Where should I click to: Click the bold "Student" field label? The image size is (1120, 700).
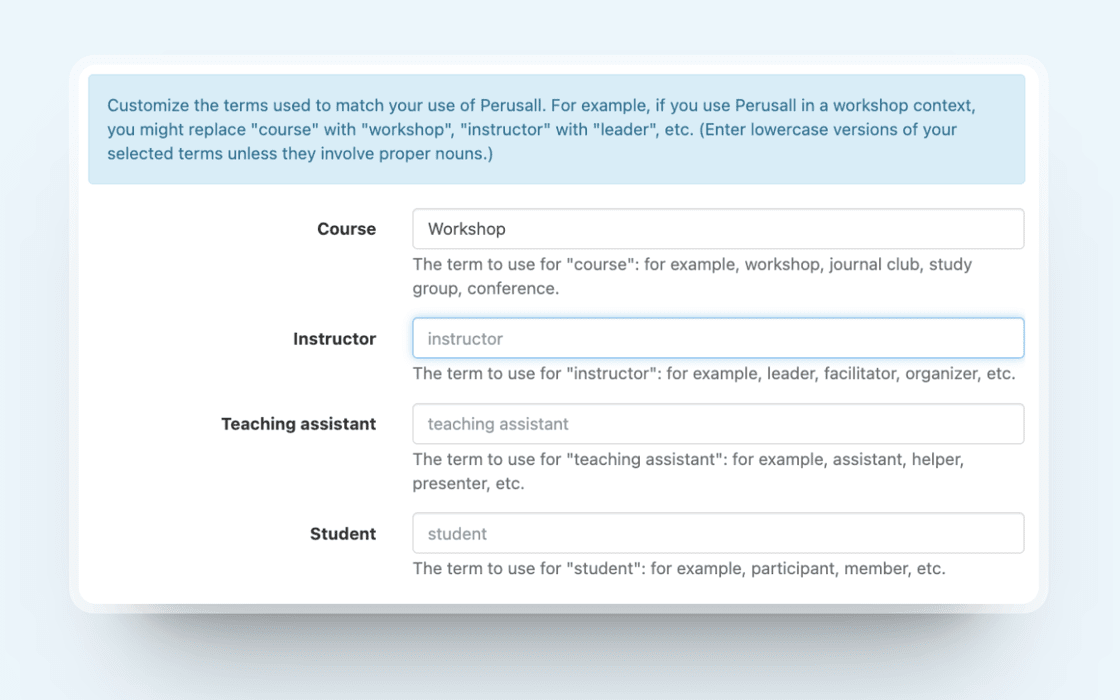[343, 534]
